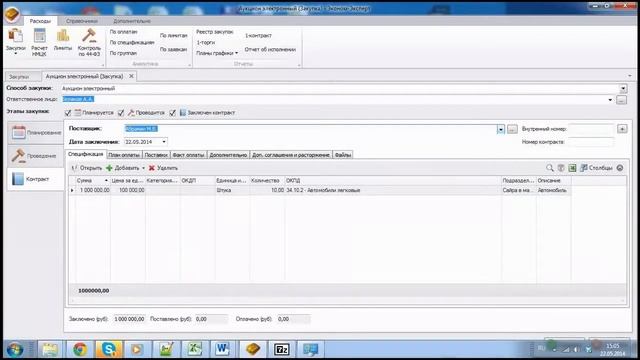Image resolution: width=640 pixels, height=360 pixels.
Task: Open the tab list arrow at far right
Action: [x=629, y=76]
